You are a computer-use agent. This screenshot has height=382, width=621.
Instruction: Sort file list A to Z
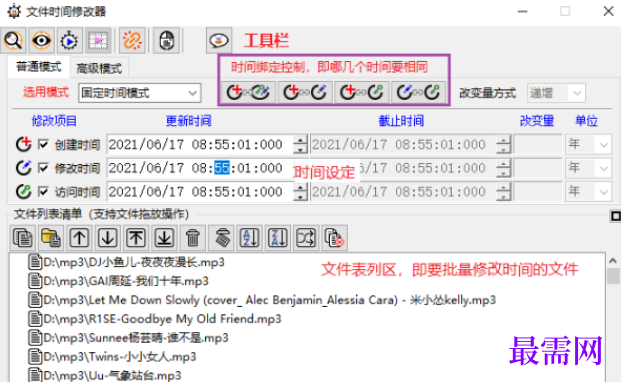[250, 238]
